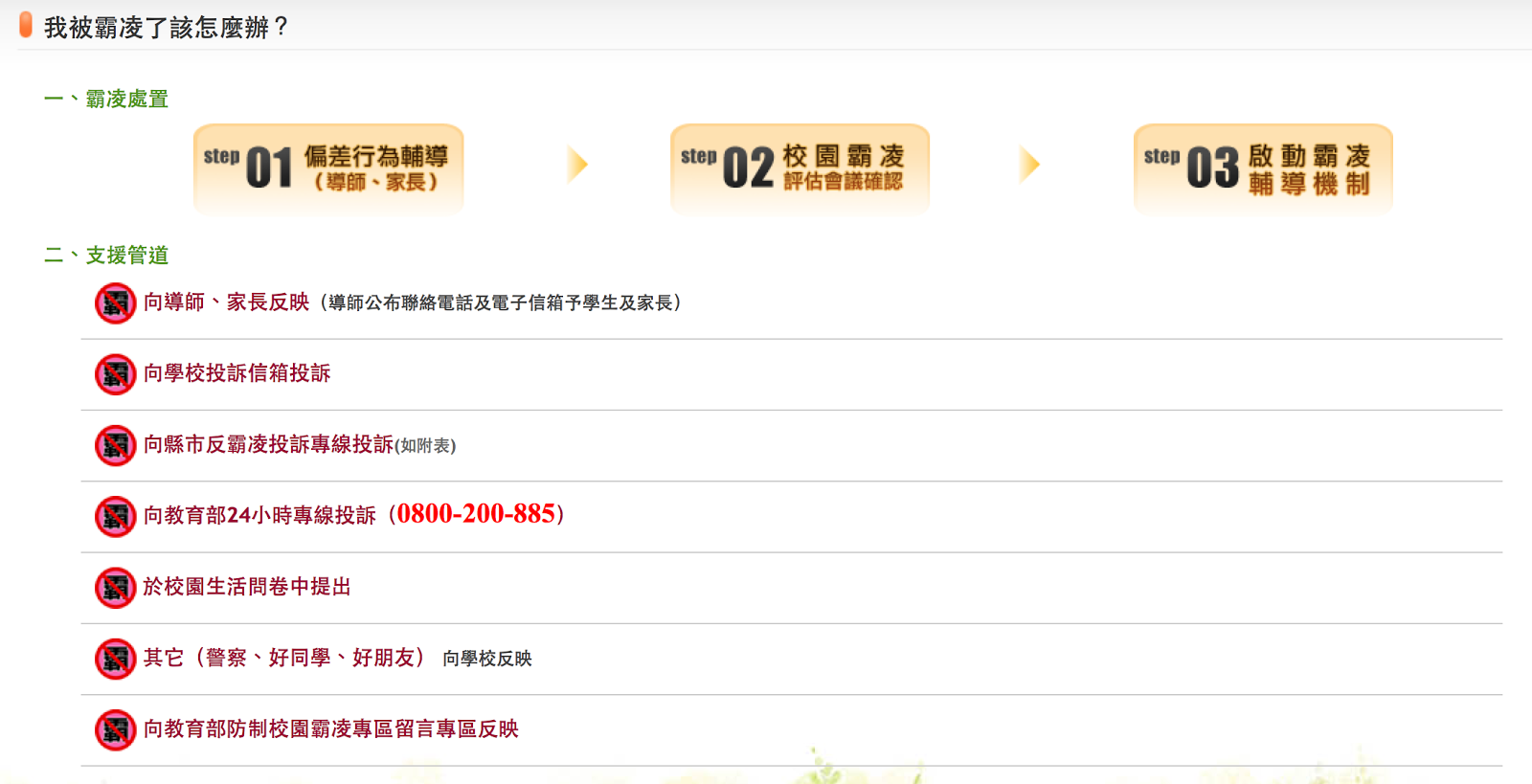Click the anti-bullying icon beside 向學校投訴信箱投訴
The height and width of the screenshot is (784, 1532).
click(116, 374)
